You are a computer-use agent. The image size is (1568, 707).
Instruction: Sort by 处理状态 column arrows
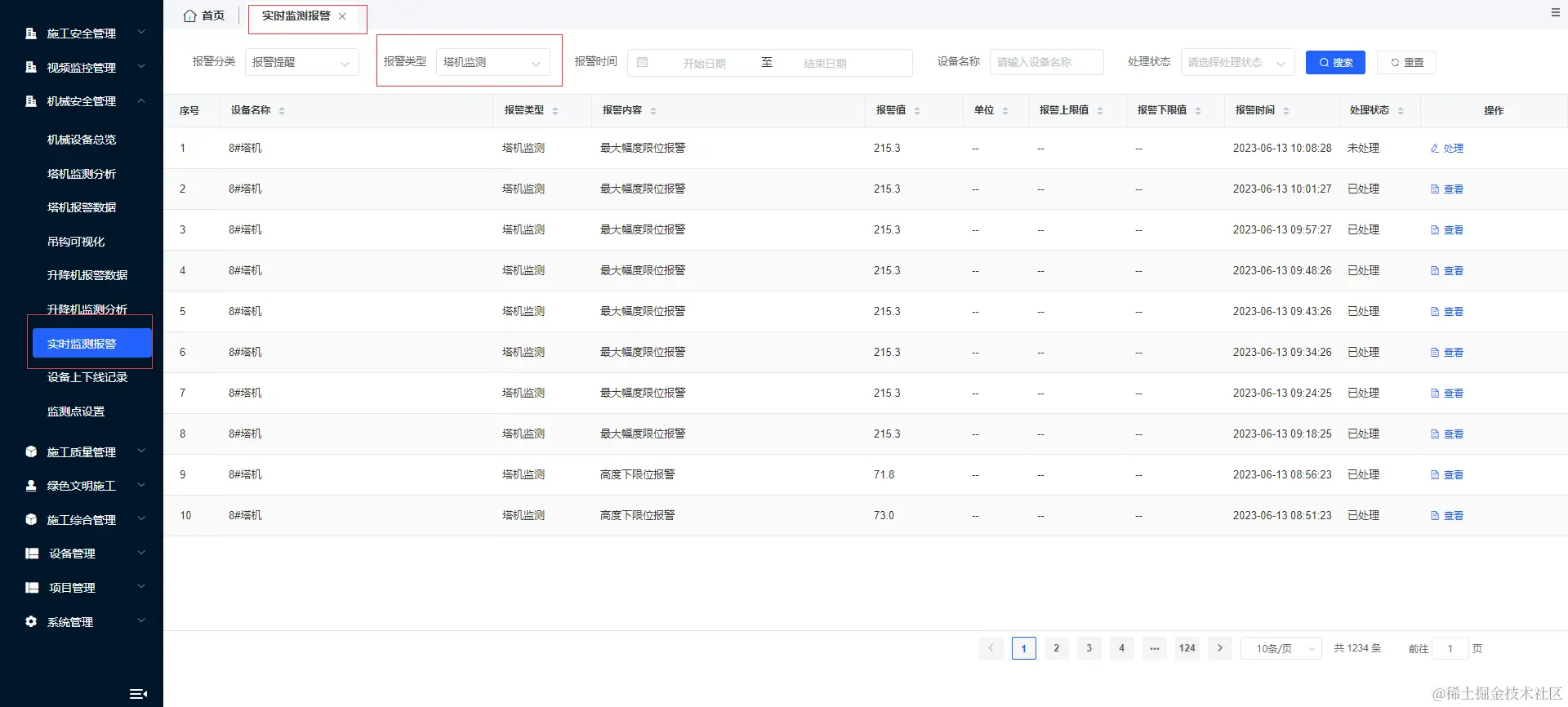click(x=1401, y=111)
